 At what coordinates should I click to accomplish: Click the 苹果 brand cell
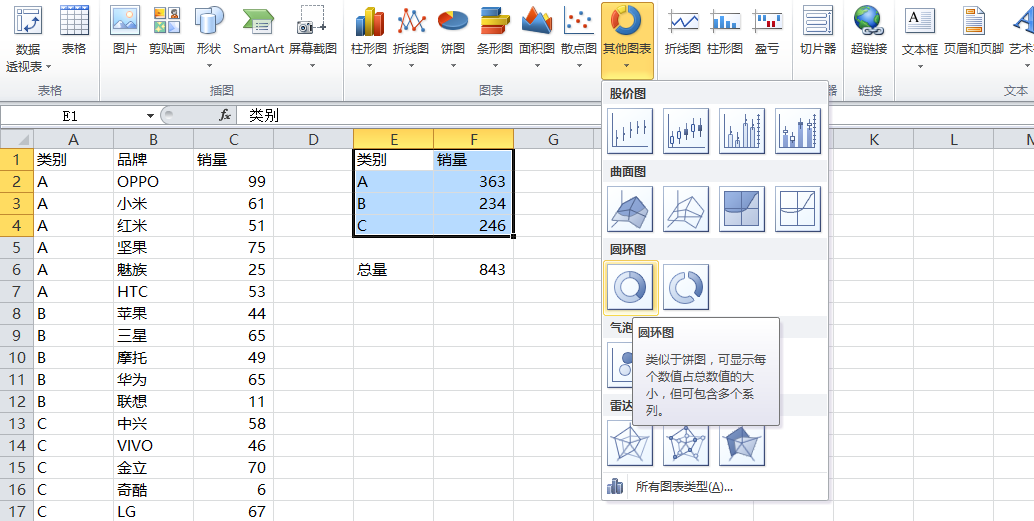pos(153,314)
